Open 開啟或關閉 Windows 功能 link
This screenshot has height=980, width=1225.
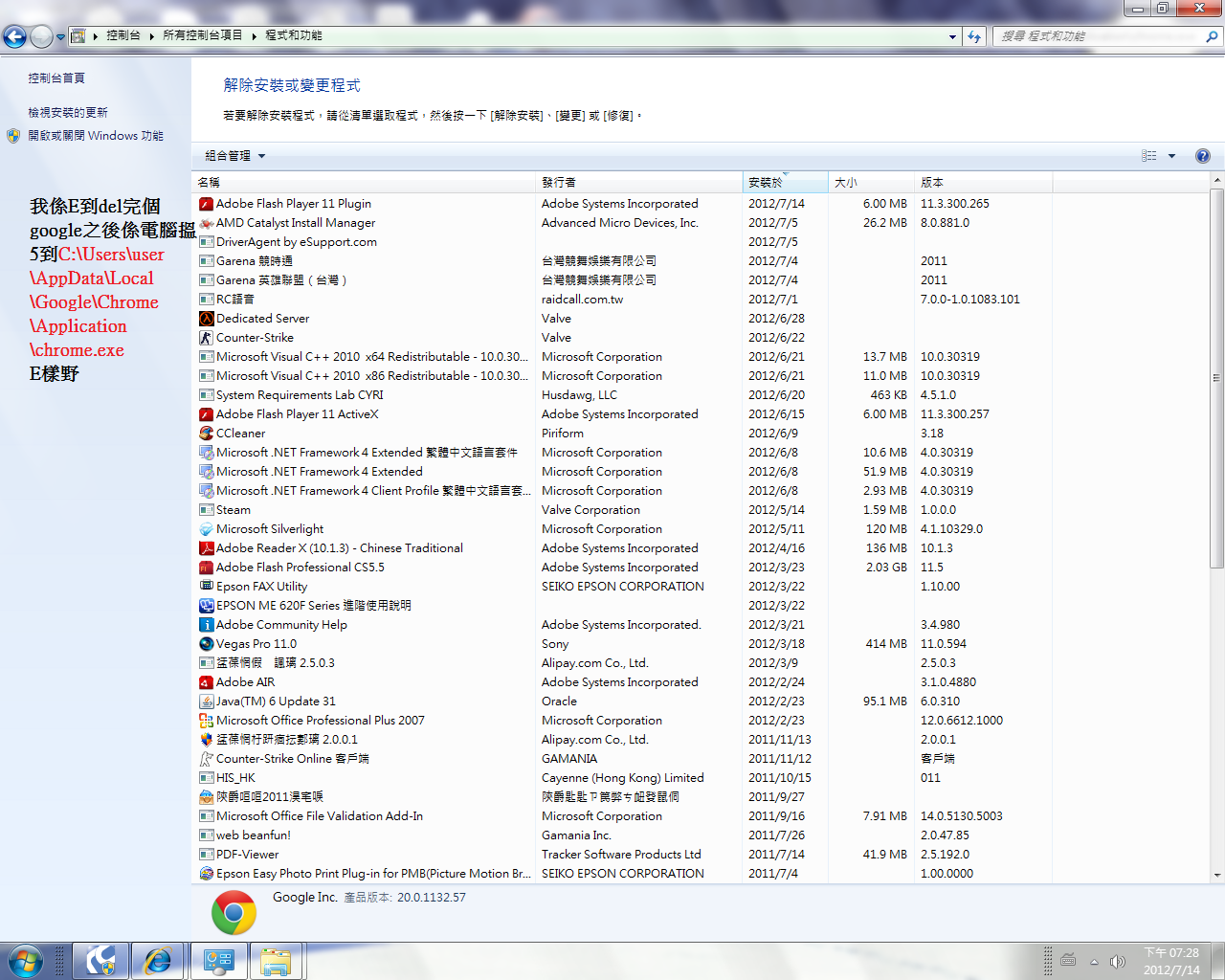pyautogui.click(x=96, y=136)
